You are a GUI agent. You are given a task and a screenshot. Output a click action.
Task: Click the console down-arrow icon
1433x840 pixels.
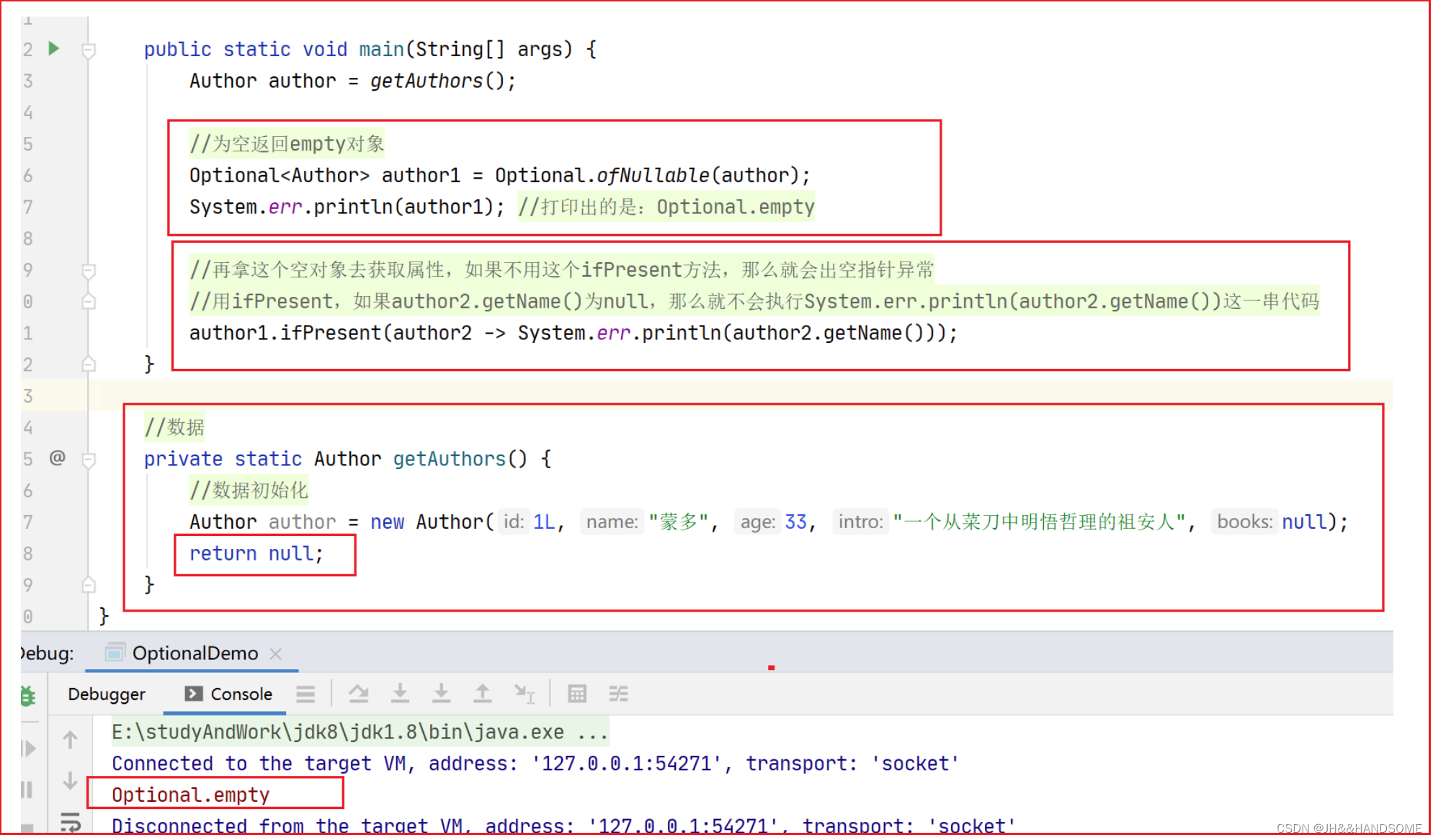pos(70,780)
